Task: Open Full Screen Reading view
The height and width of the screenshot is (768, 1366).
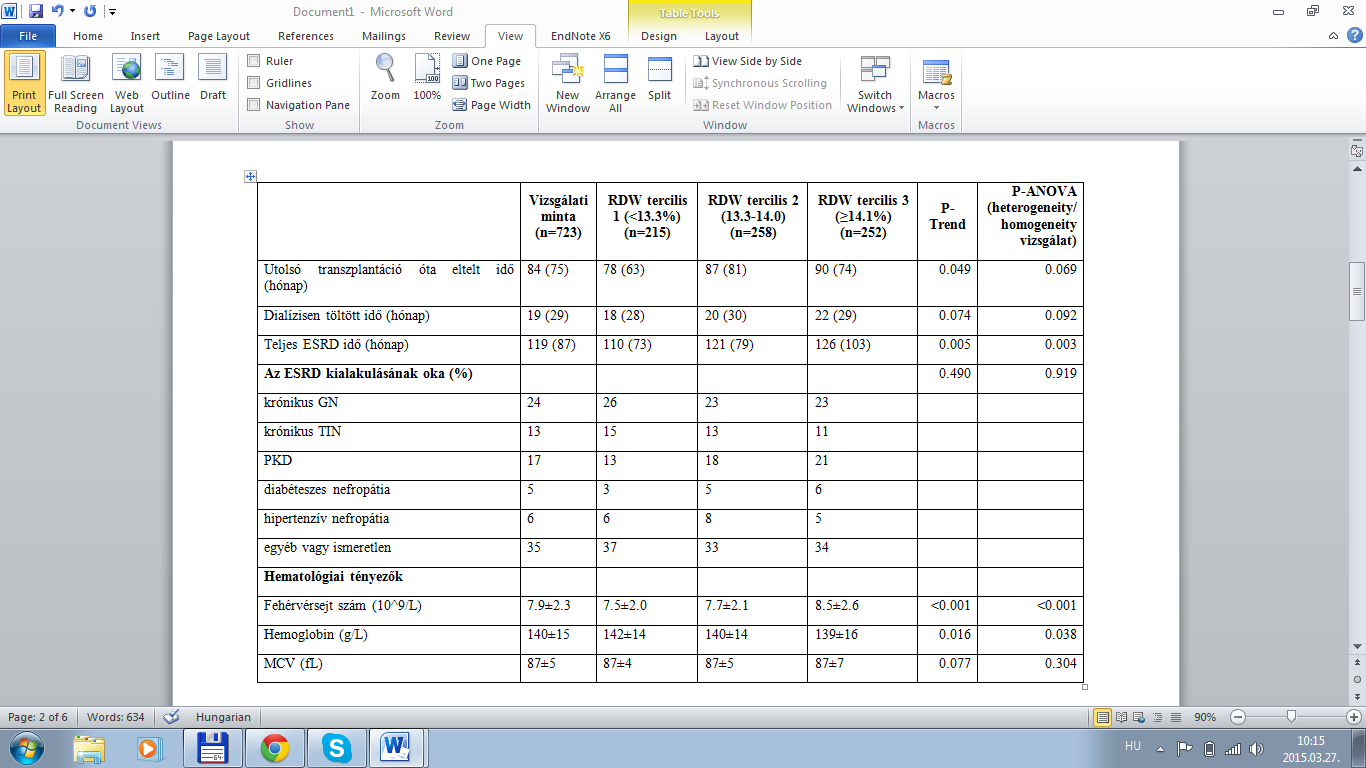Action: coord(76,84)
